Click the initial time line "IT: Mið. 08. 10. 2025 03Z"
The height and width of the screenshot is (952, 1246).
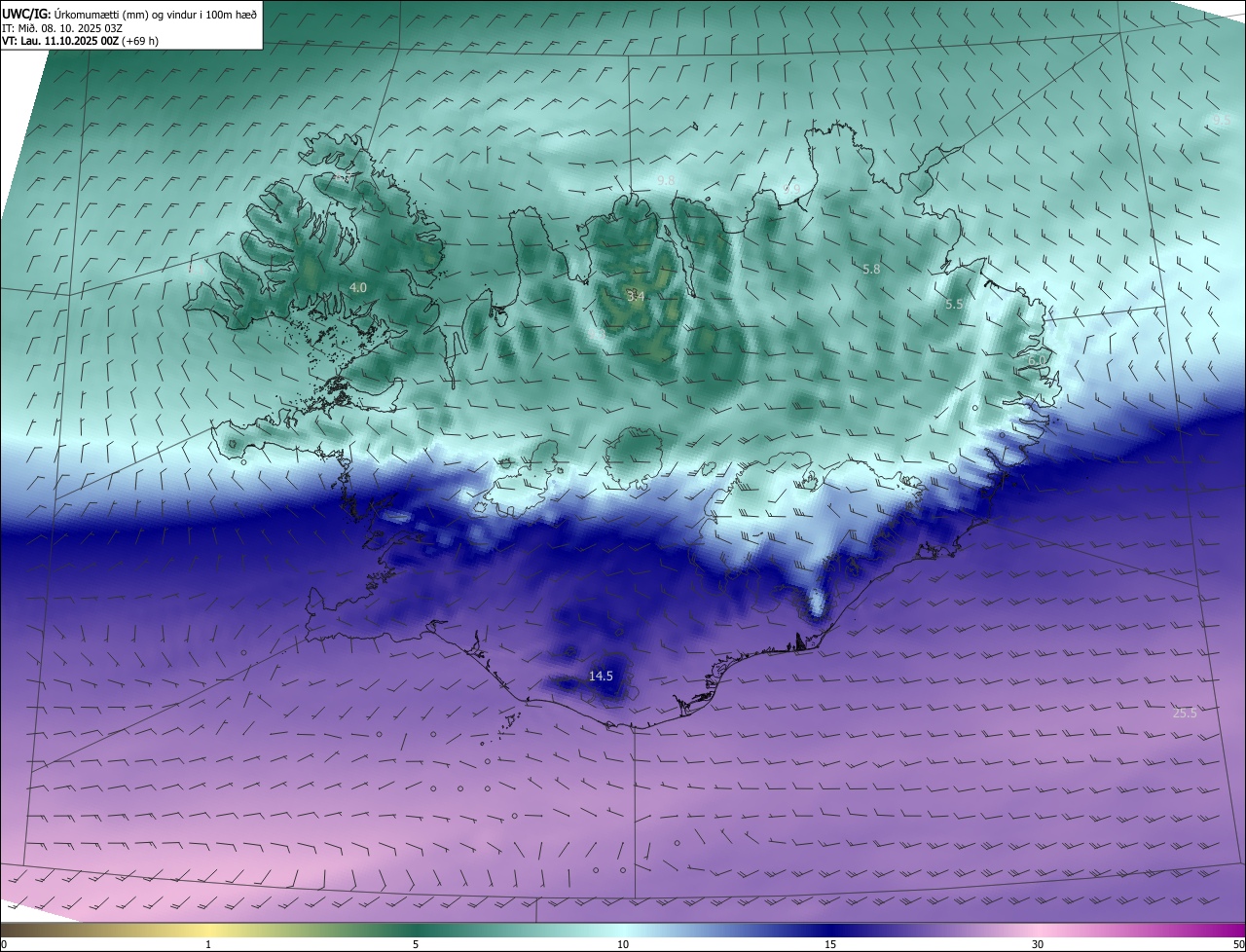coord(62,28)
